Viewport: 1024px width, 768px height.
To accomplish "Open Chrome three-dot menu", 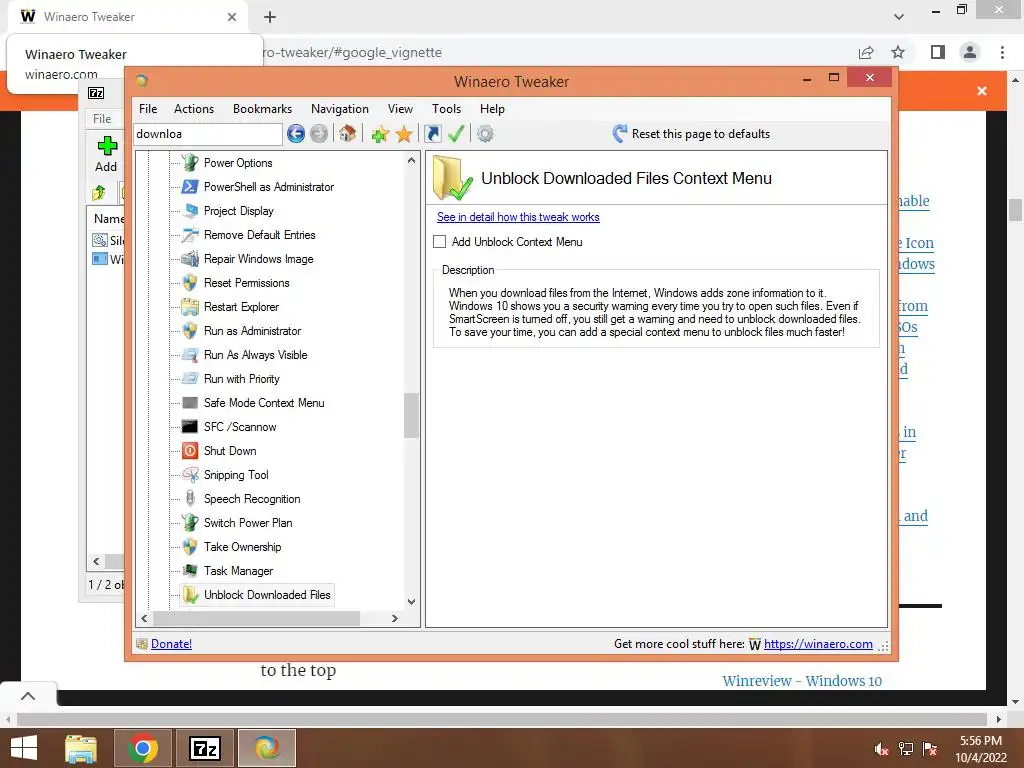I will coord(1002,52).
